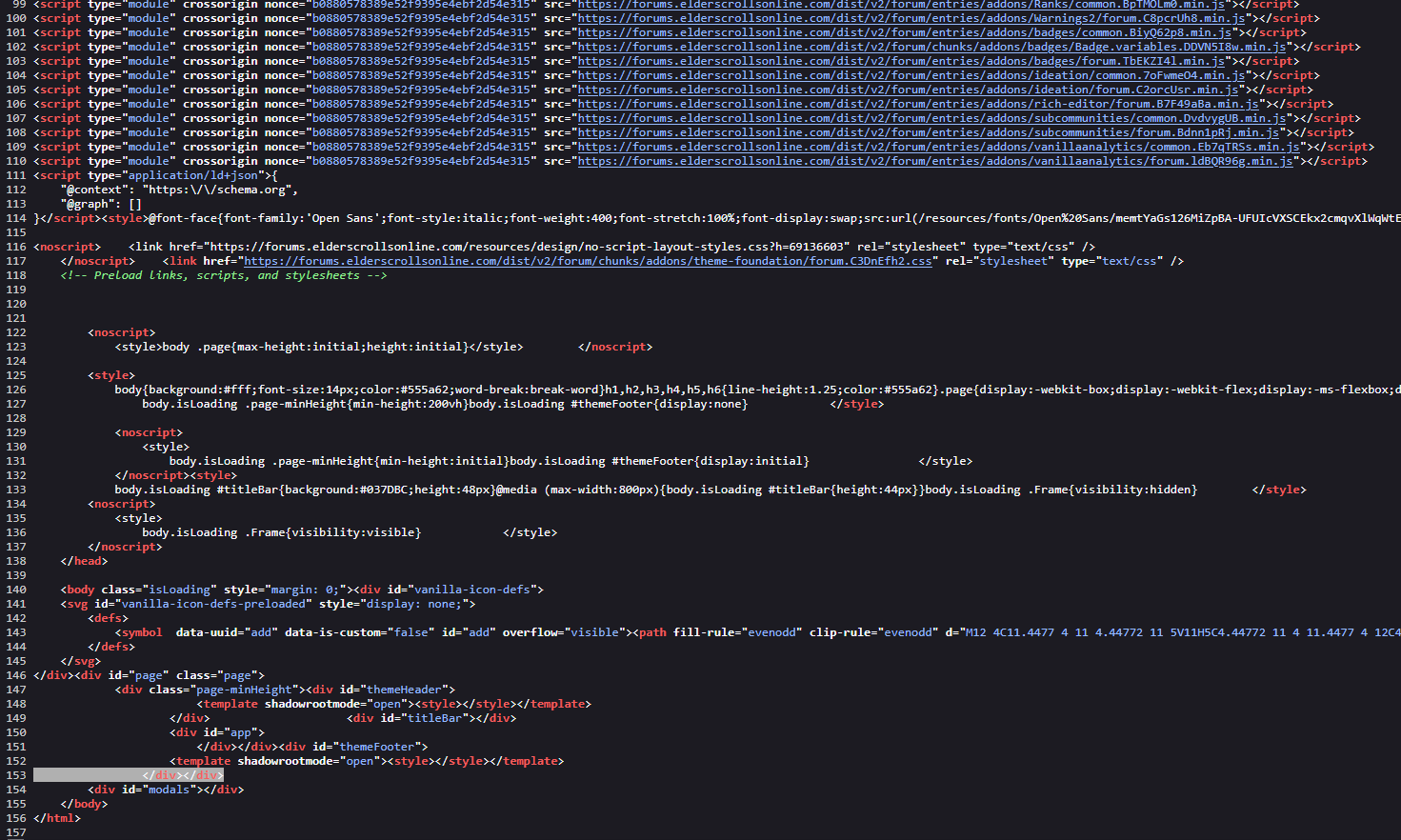The width and height of the screenshot is (1401, 840).
Task: Click the div id="app" line
Action: click(x=216, y=732)
